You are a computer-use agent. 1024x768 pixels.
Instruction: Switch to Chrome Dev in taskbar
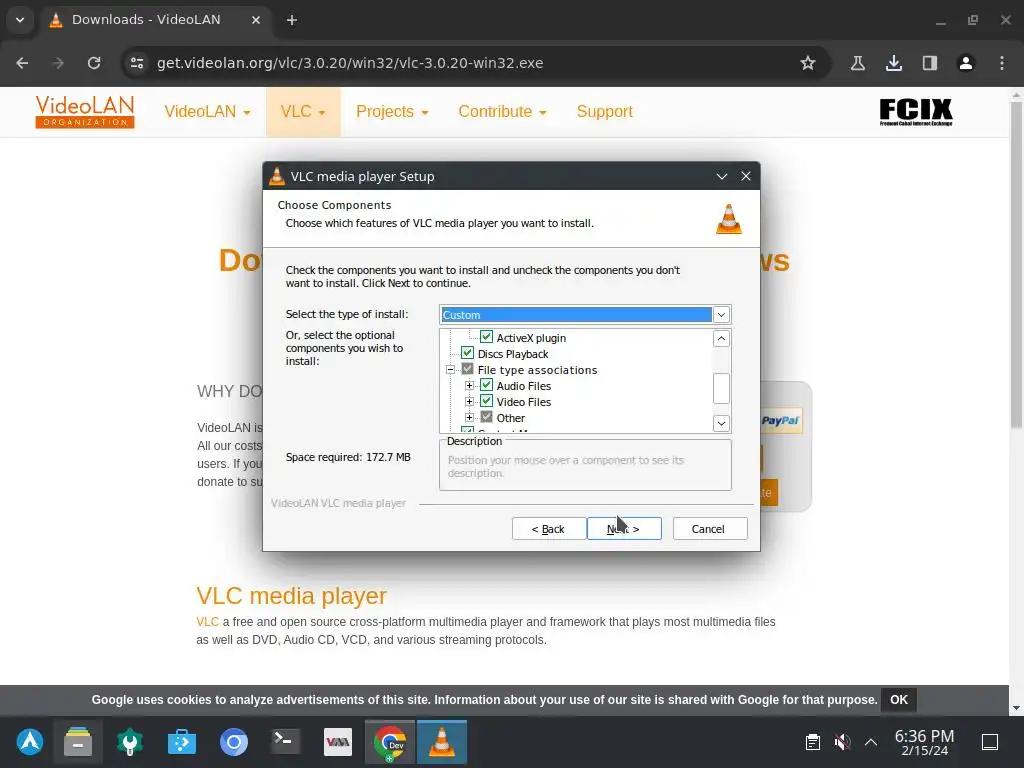click(390, 742)
